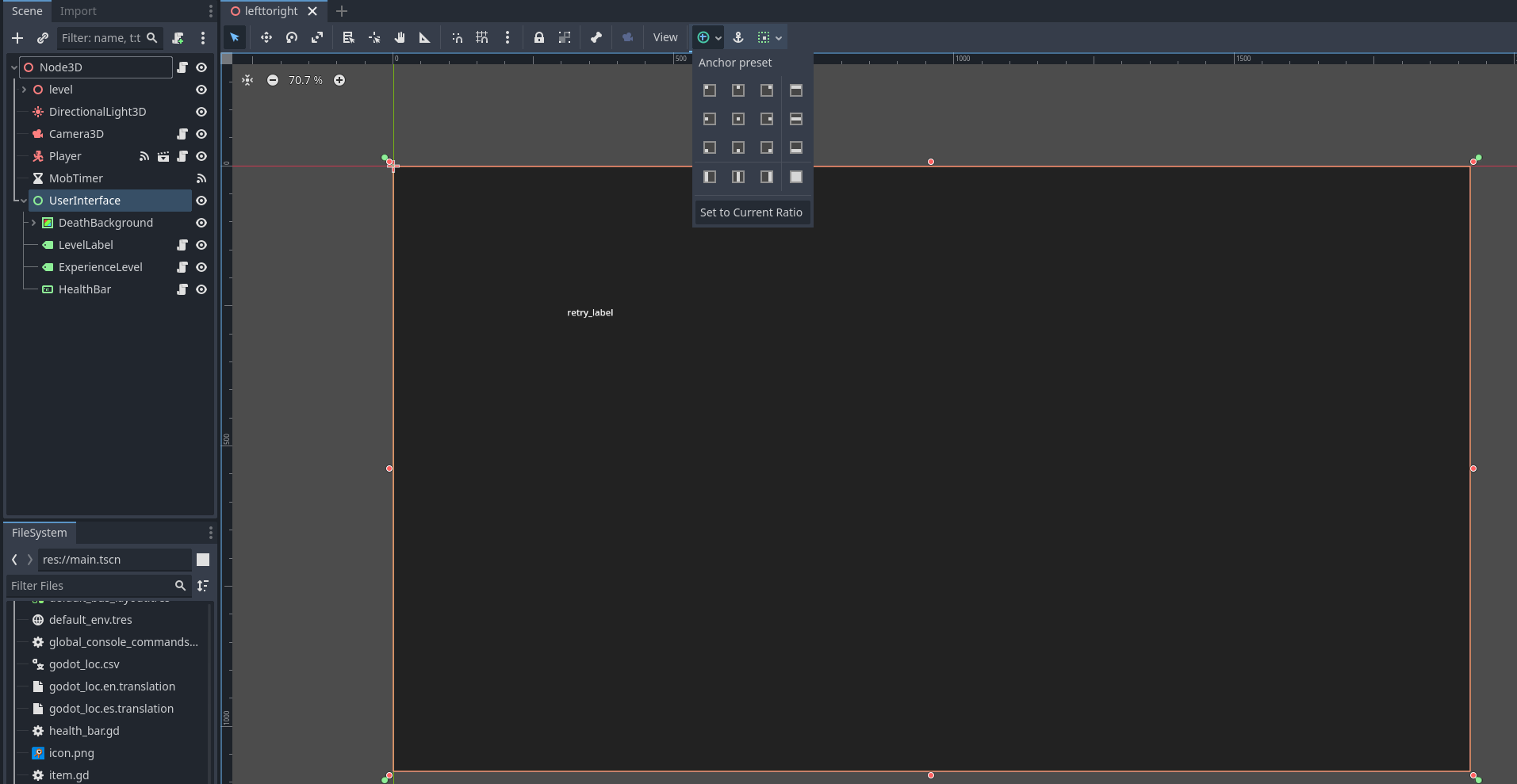Instantiate a child scene link icon
This screenshot has width=1517, height=784.
pyautogui.click(x=43, y=37)
